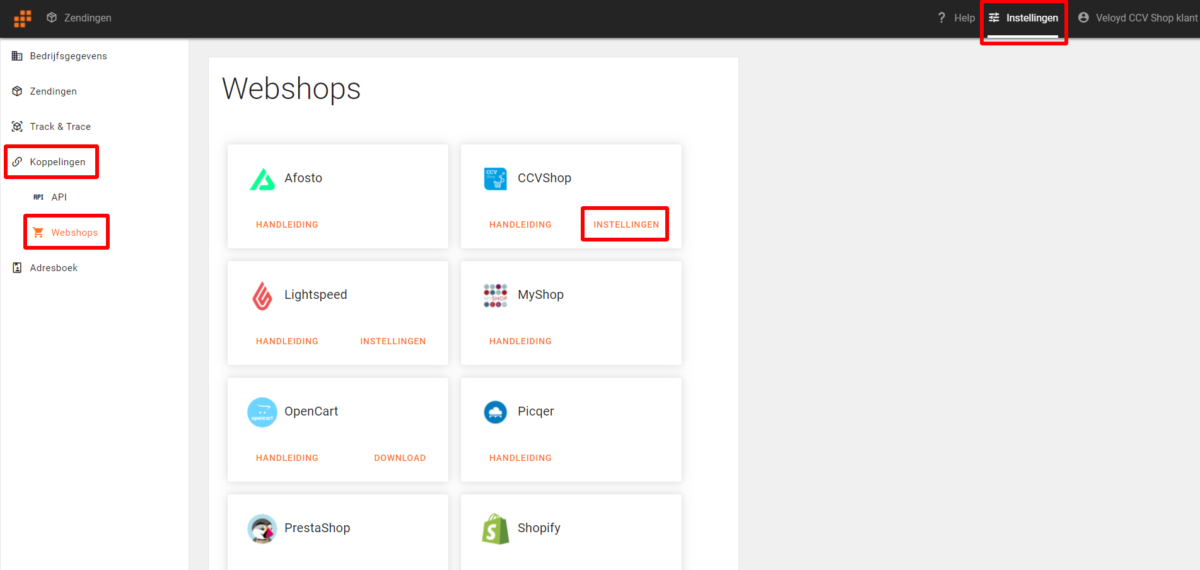
Task: Open Track & Trace sidebar item
Action: point(60,127)
